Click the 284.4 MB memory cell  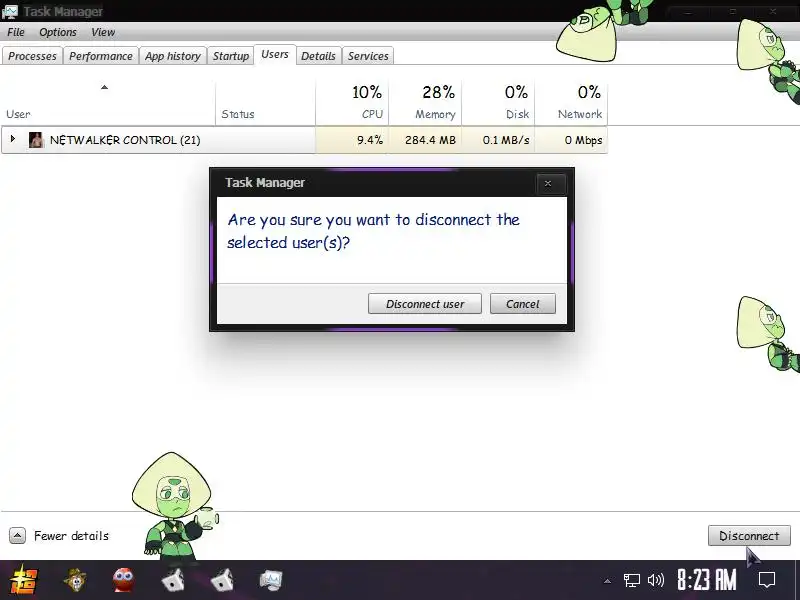tap(425, 140)
